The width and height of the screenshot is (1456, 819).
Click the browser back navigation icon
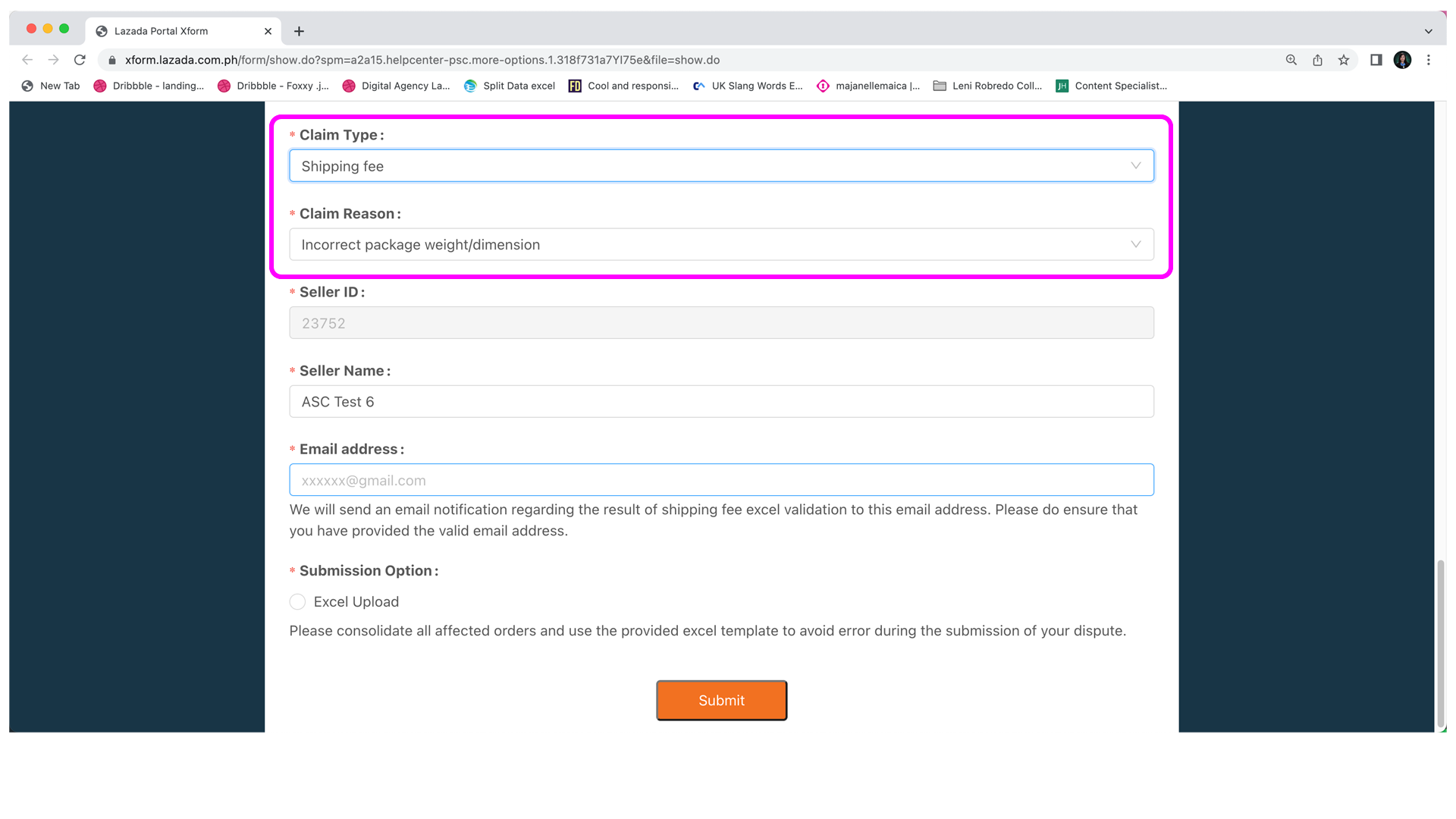pyautogui.click(x=27, y=60)
